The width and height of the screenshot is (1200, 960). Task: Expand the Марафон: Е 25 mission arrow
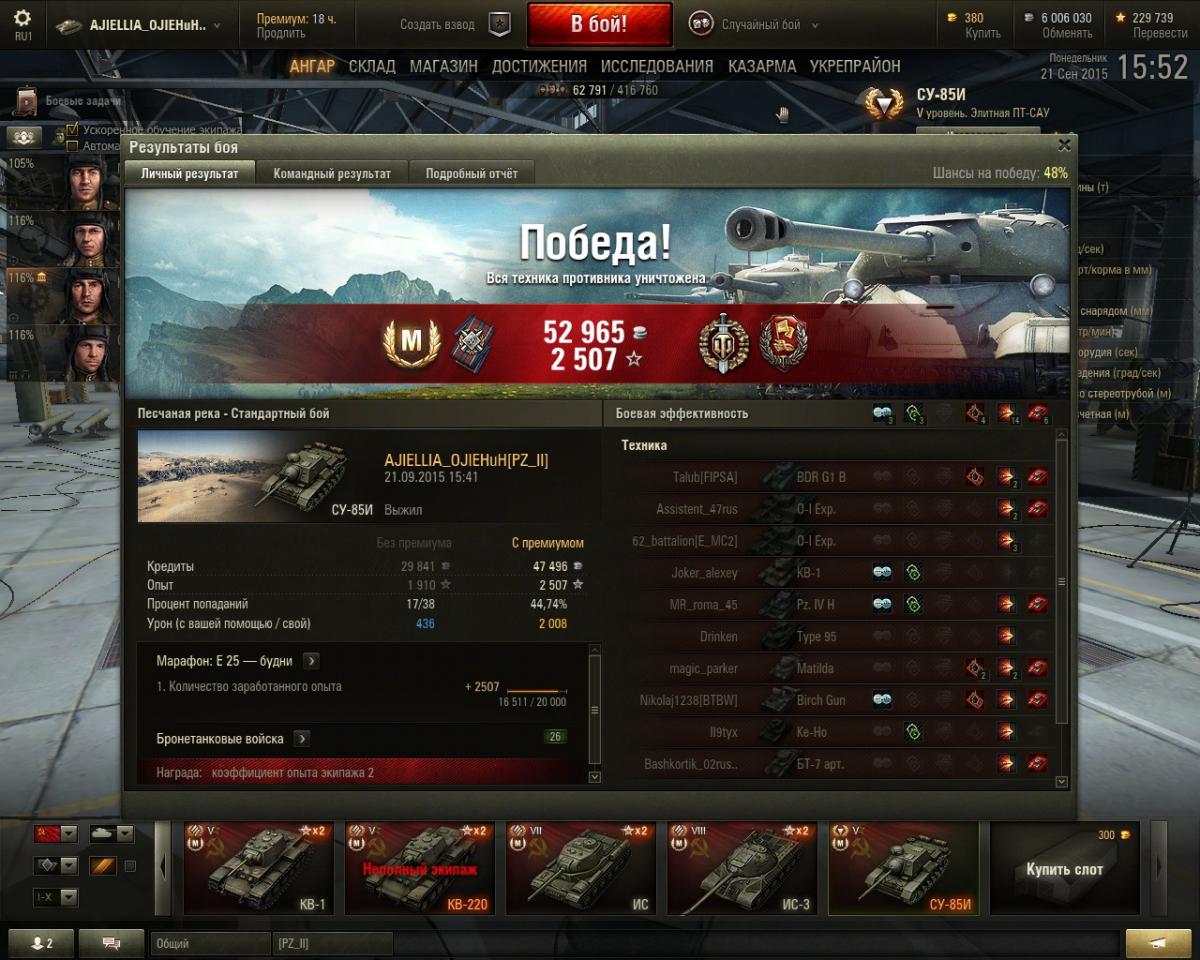(311, 661)
